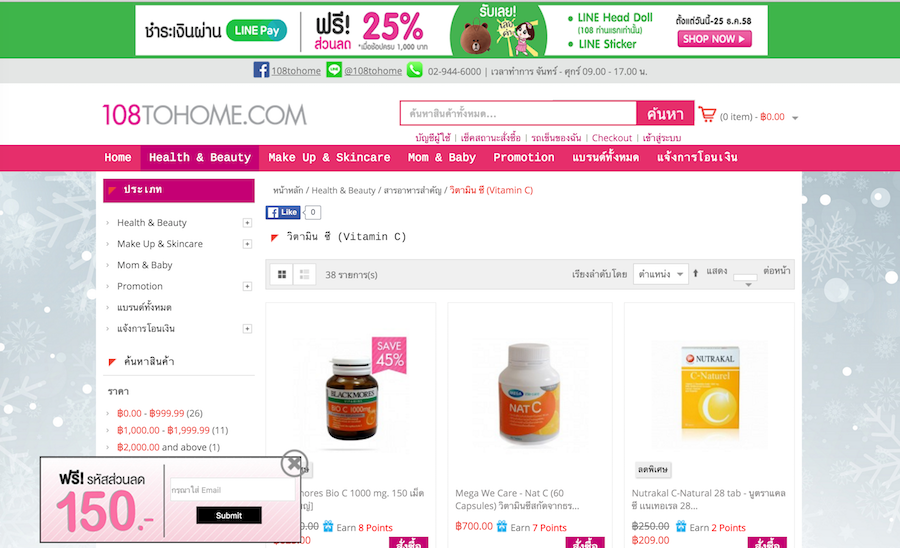Close the discount code popup

coord(294,463)
